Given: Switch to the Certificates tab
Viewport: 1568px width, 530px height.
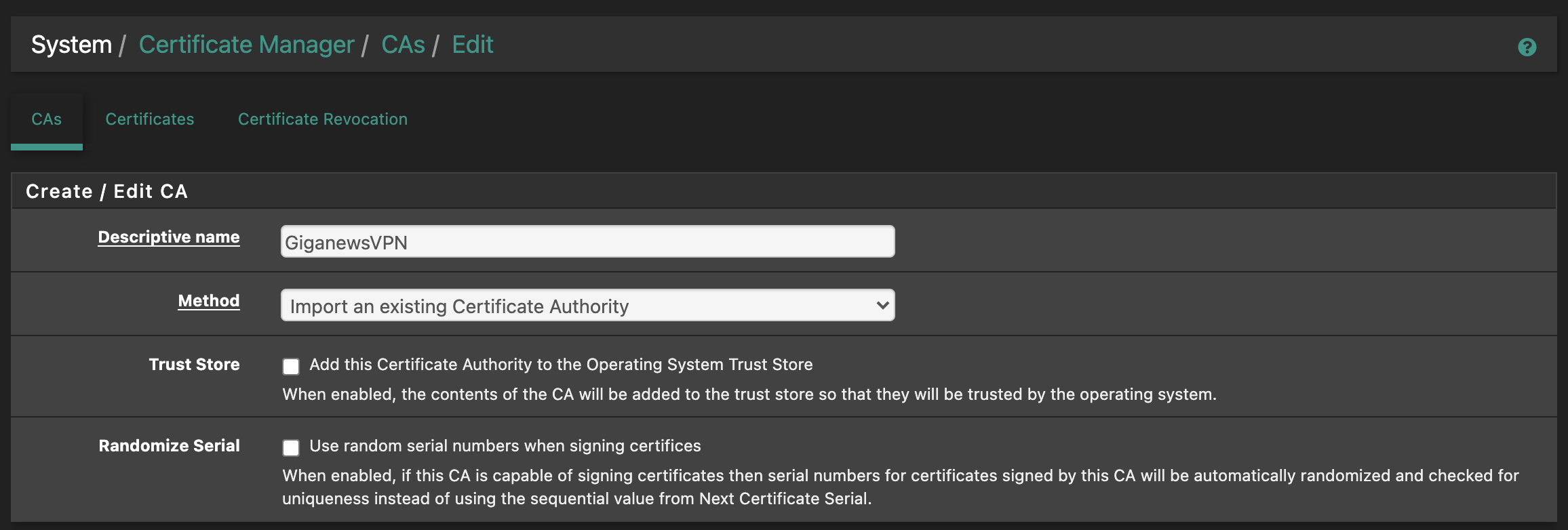Looking at the screenshot, I should coord(150,119).
